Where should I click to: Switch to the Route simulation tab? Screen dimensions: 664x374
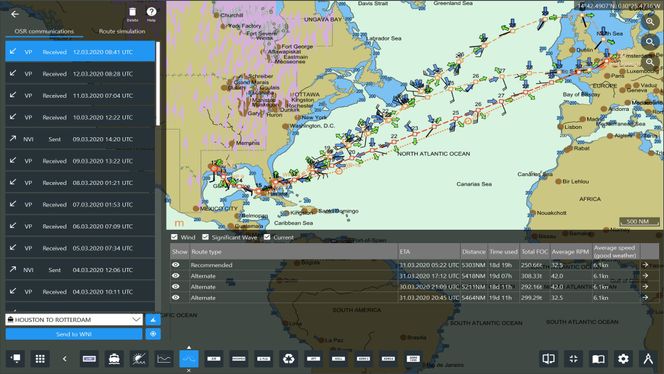pos(122,31)
